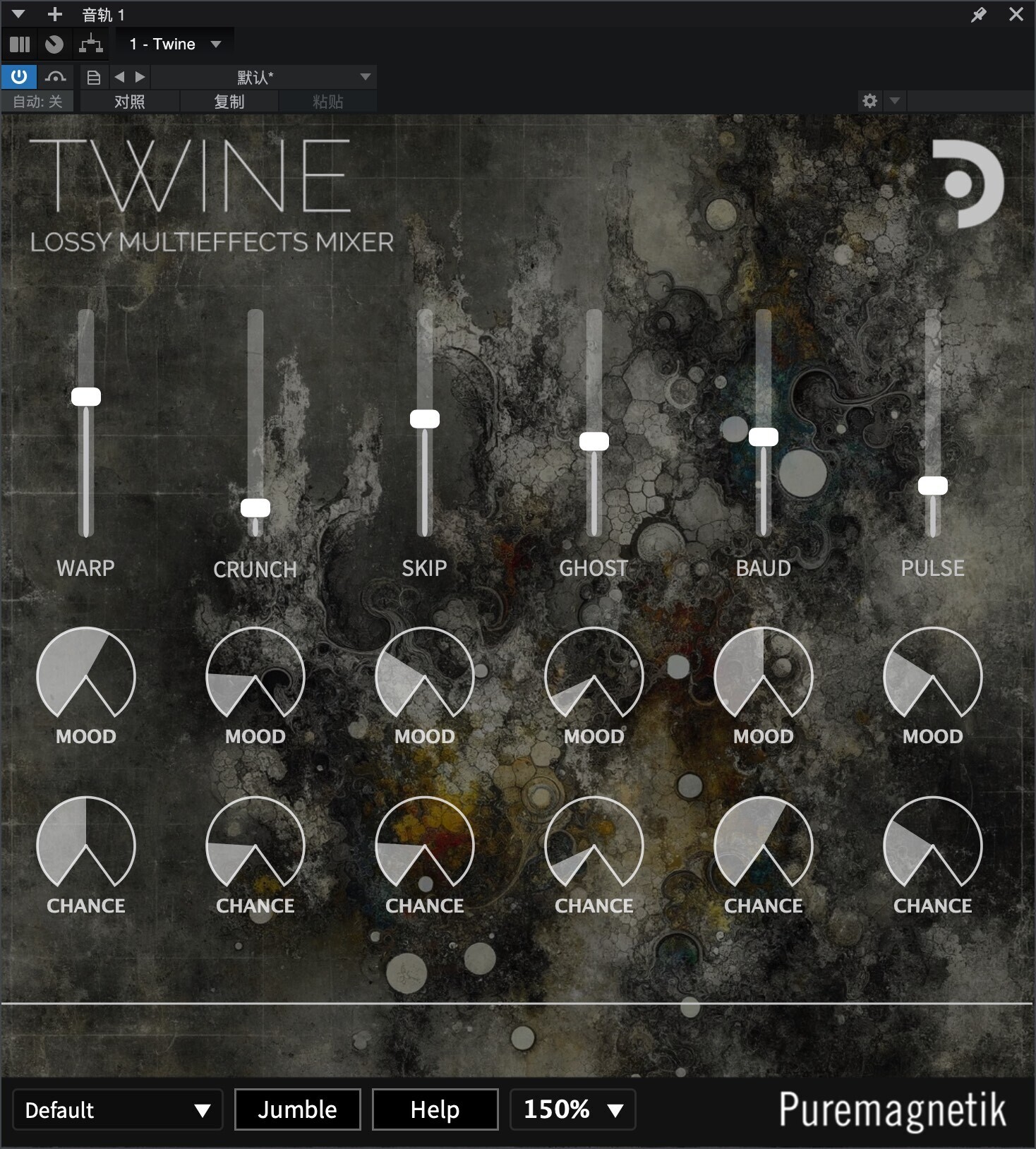Image resolution: width=1036 pixels, height=1149 pixels.
Task: Click the WARP slider handle
Action: click(86, 397)
